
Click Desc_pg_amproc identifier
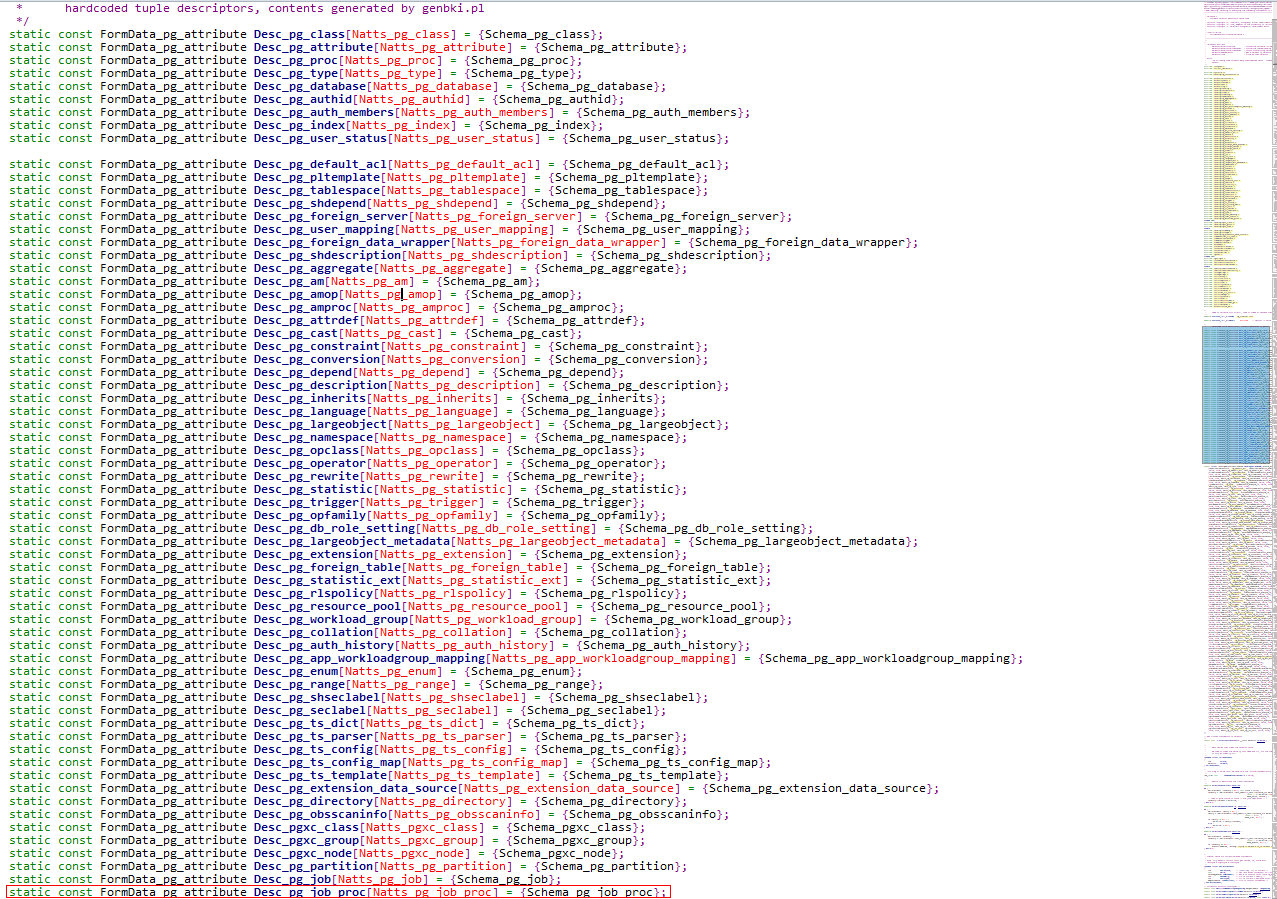(303, 307)
